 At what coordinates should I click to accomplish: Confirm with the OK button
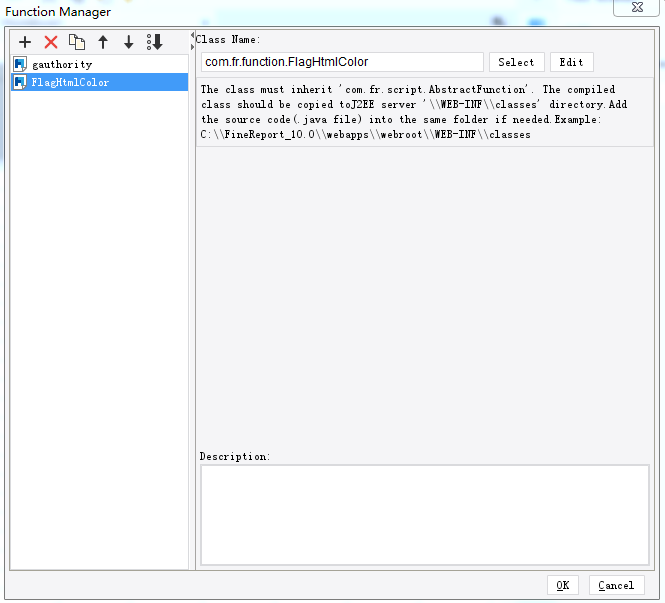point(562,585)
